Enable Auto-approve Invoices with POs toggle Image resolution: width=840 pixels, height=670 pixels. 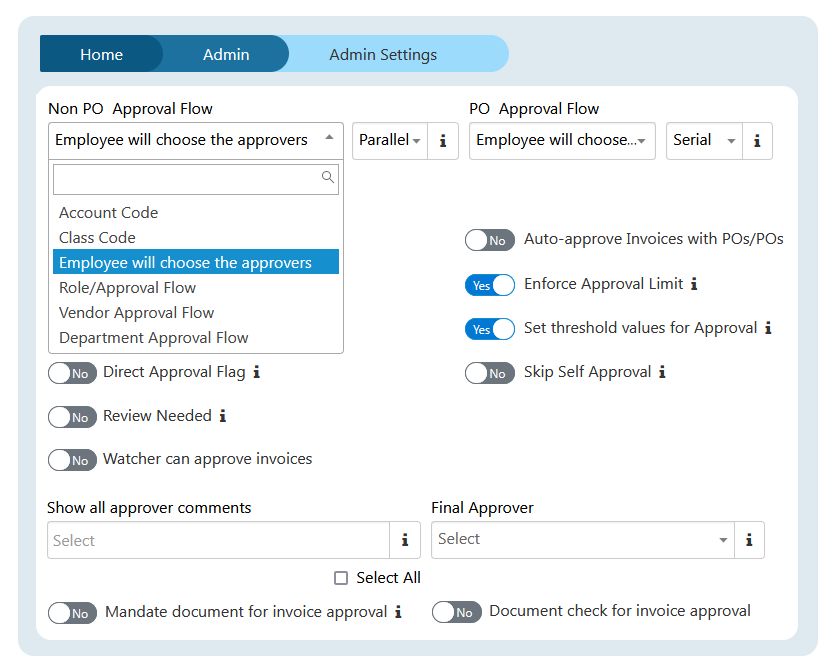[489, 240]
